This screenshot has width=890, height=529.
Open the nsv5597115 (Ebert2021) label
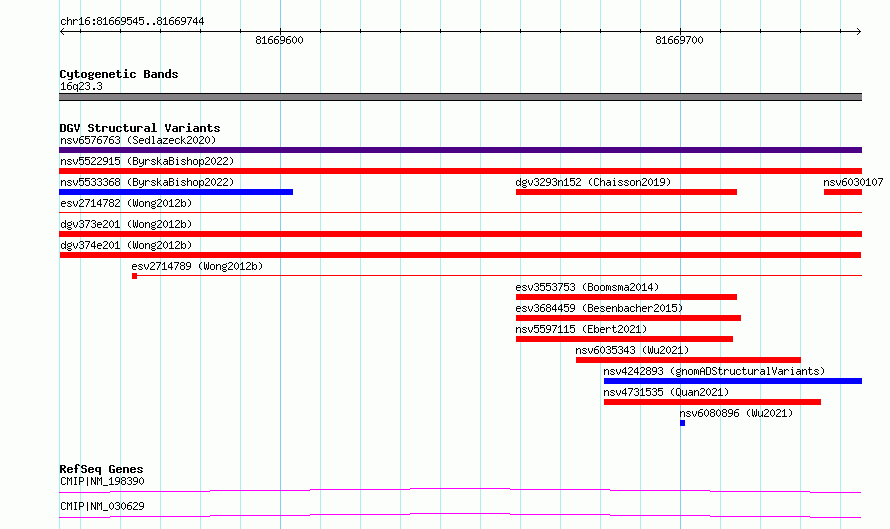point(581,329)
